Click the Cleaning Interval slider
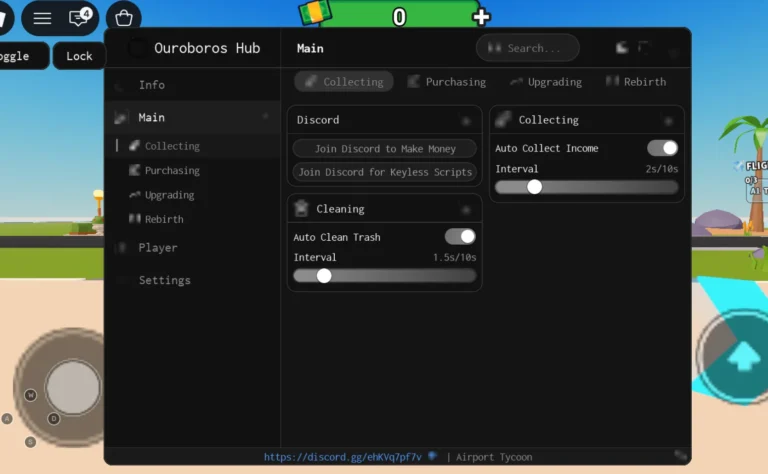 (384, 276)
